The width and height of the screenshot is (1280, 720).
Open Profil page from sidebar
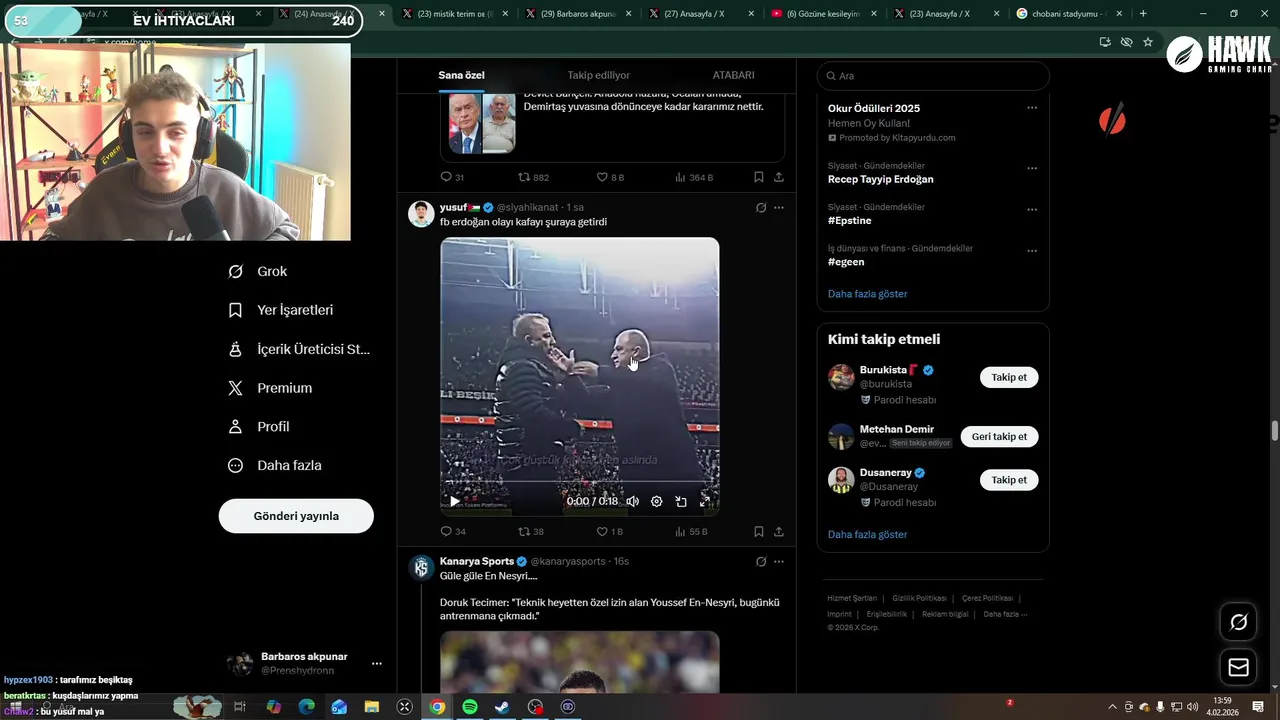(x=259, y=426)
